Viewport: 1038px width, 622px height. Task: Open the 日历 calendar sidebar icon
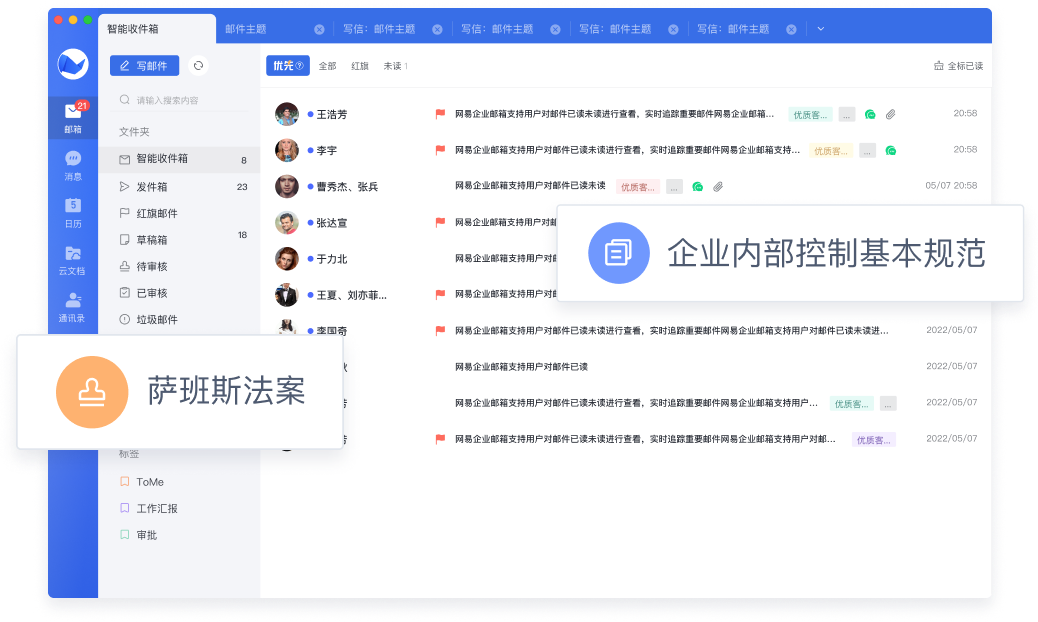pyautogui.click(x=73, y=212)
